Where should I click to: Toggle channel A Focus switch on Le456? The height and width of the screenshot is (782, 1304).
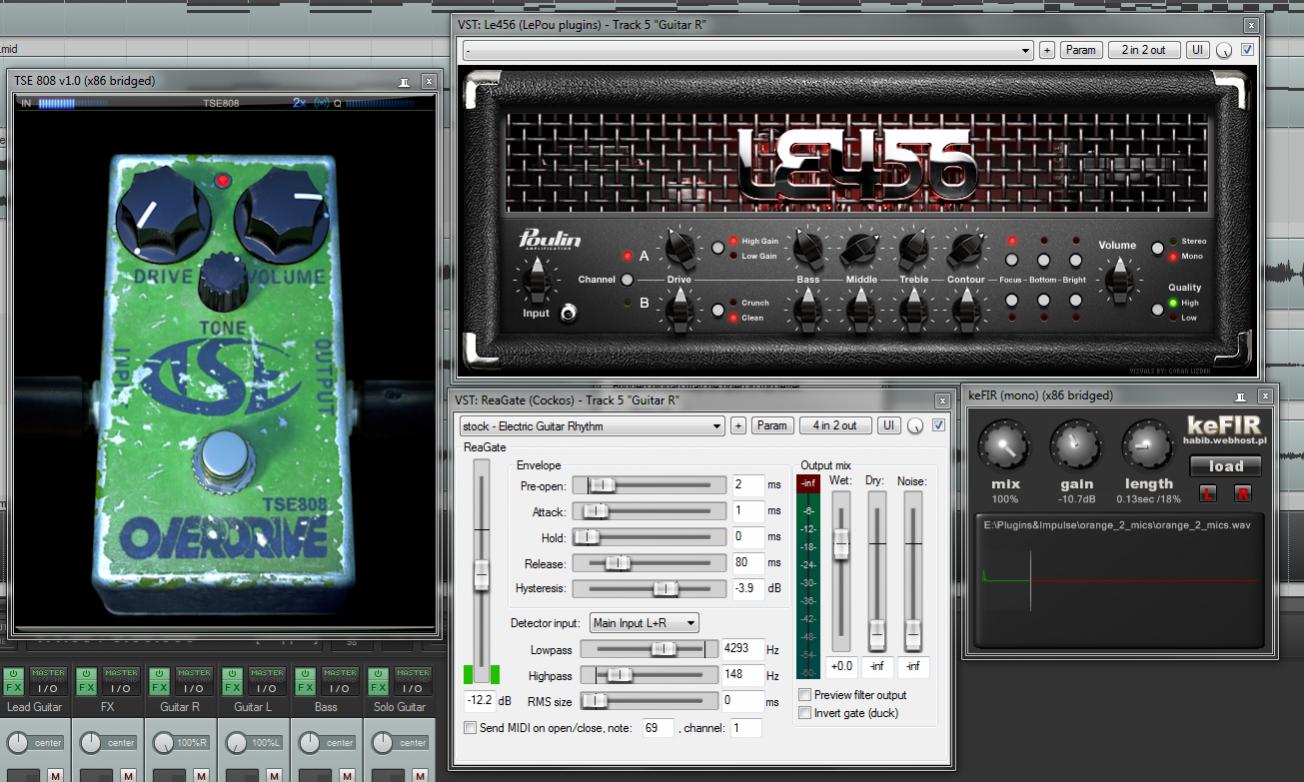[x=1012, y=260]
